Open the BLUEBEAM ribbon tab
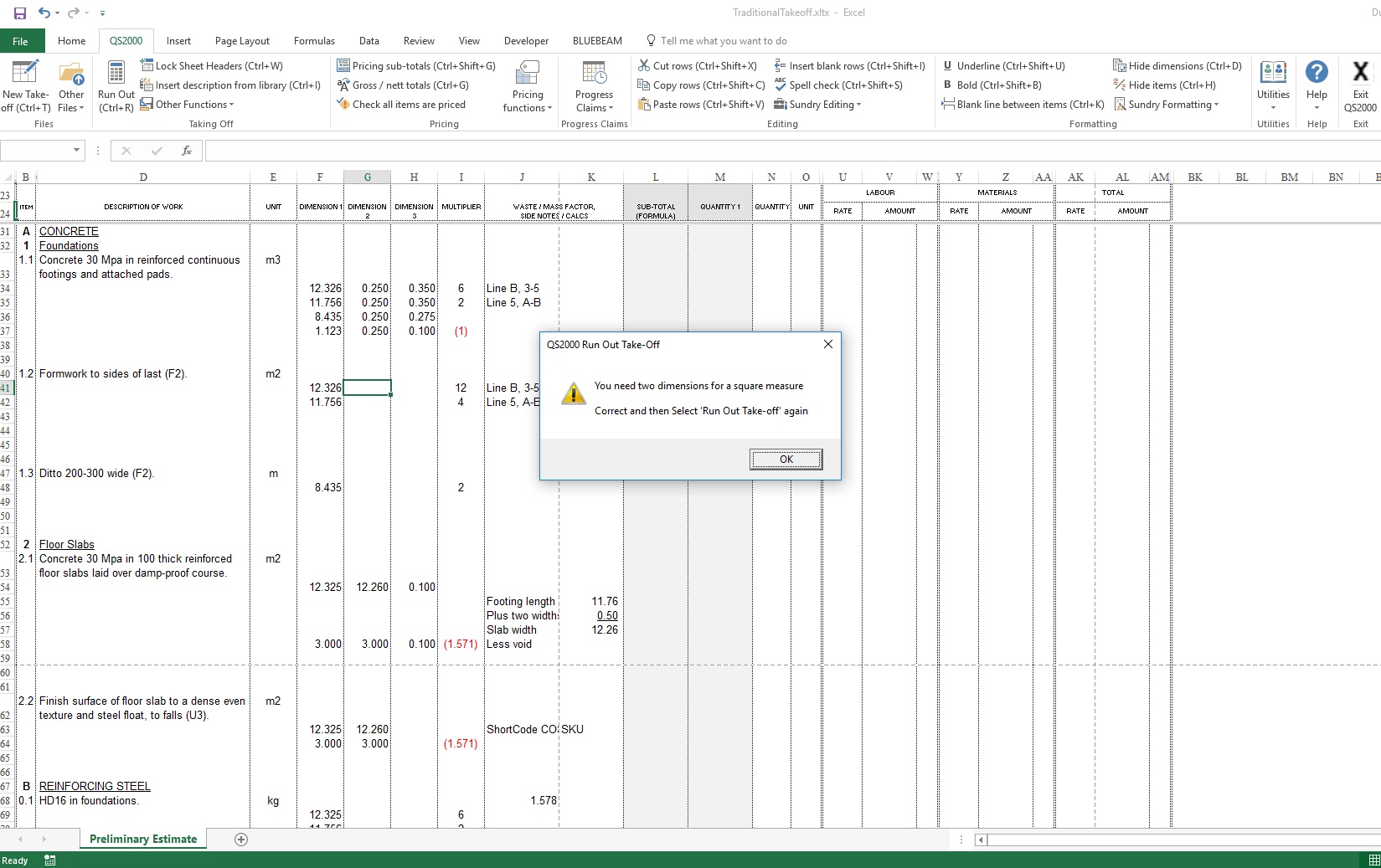The image size is (1381, 868). 597,41
